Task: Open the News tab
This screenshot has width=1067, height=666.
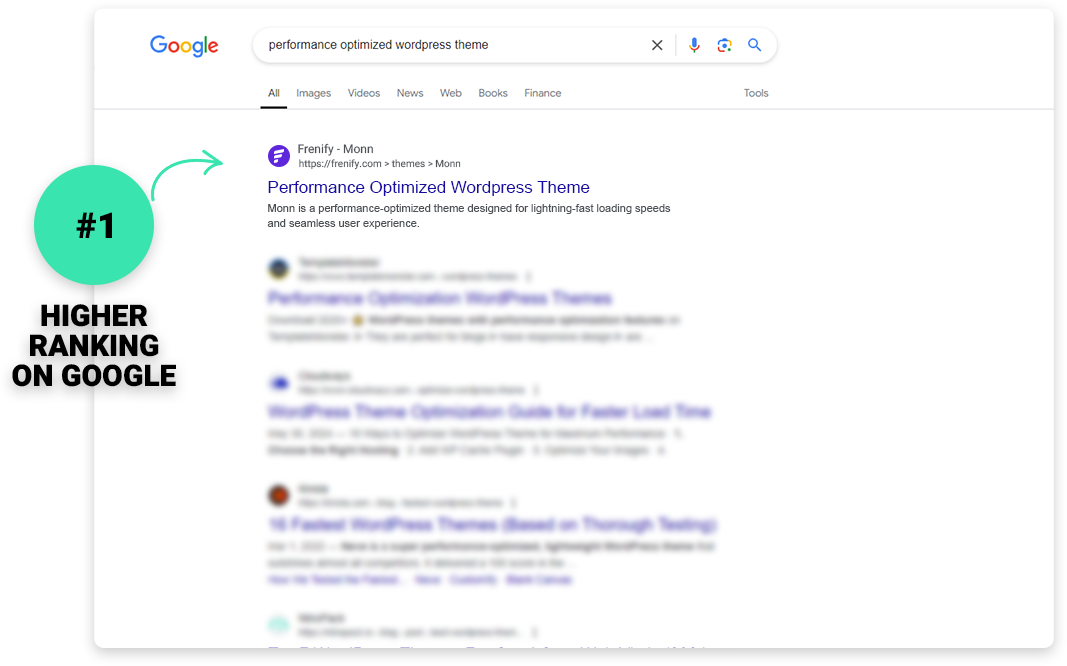Action: click(x=410, y=93)
